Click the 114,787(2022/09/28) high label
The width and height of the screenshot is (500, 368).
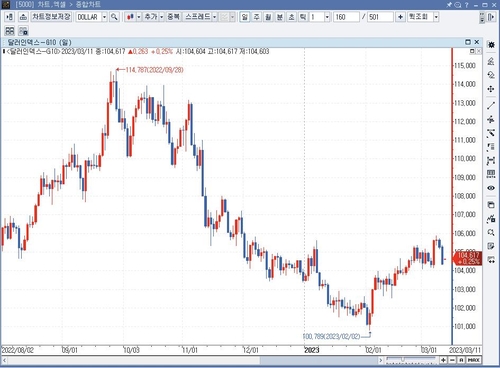155,70
